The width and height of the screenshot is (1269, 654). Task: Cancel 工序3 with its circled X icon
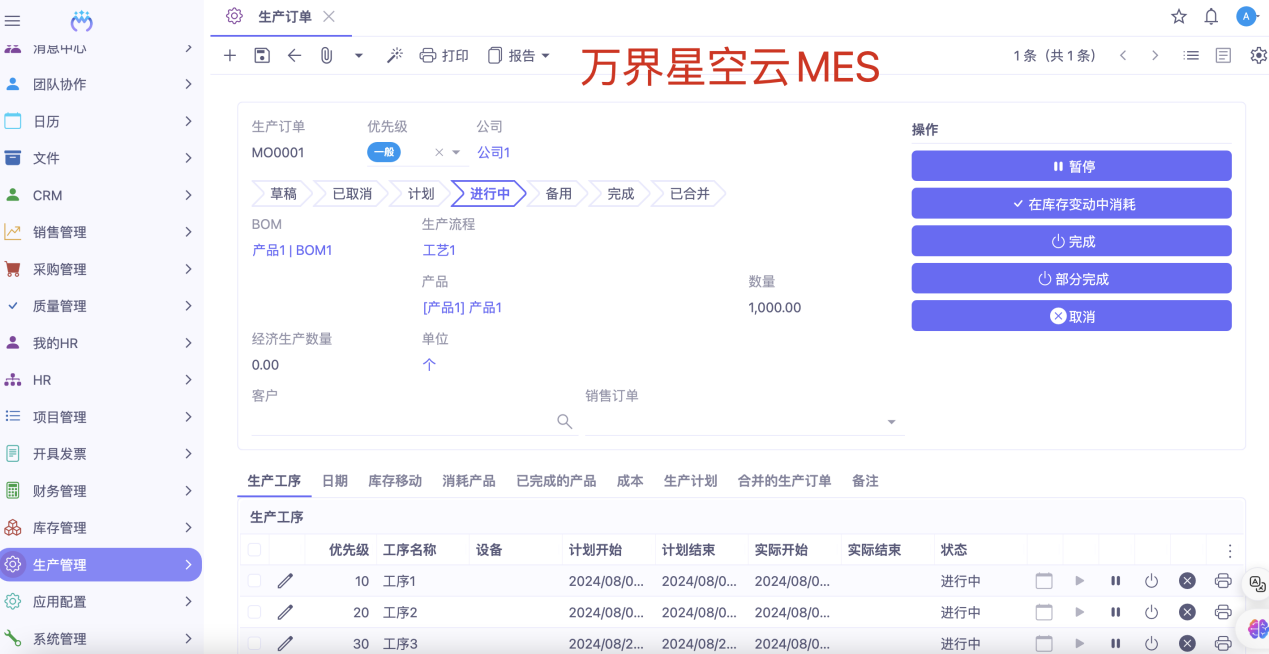coord(1187,643)
